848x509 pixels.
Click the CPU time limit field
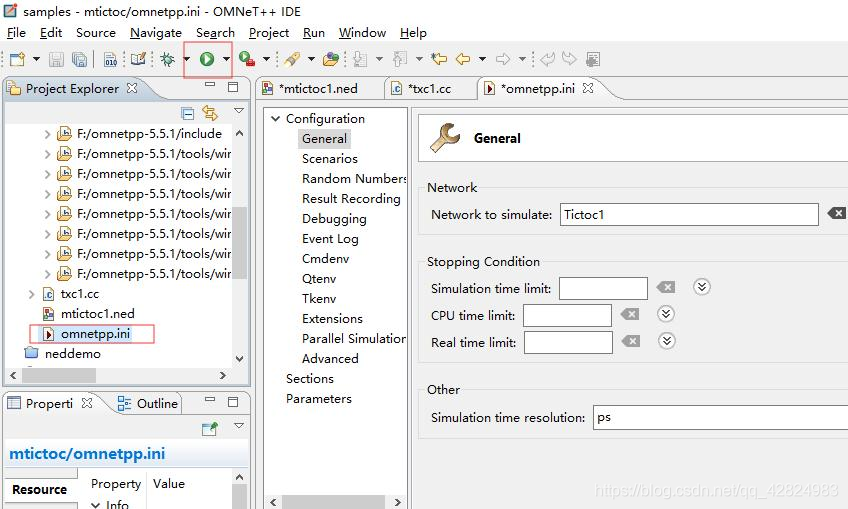point(567,315)
